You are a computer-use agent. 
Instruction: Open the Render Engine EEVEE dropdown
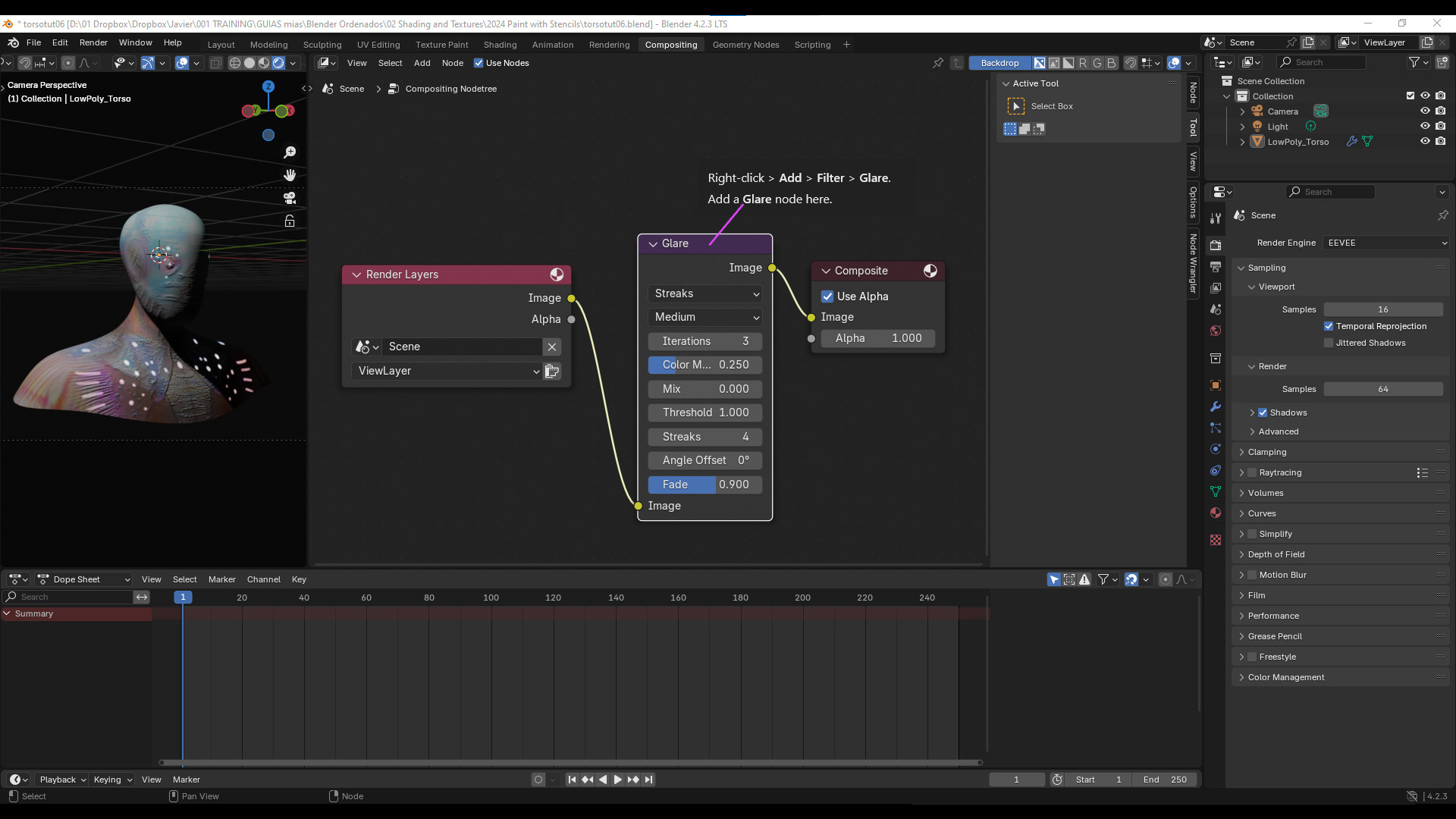tap(1386, 243)
